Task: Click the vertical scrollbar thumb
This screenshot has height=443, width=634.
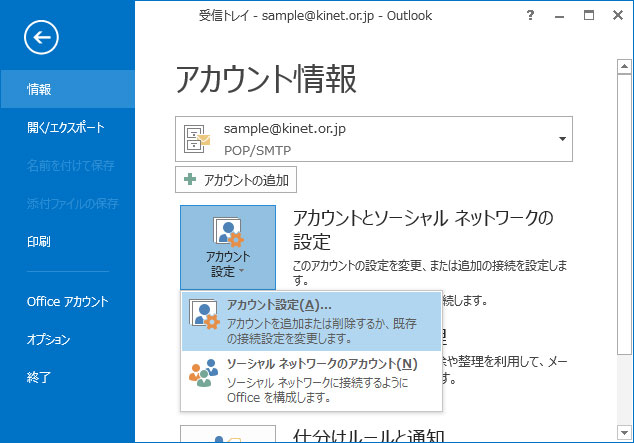Action: coord(624,214)
